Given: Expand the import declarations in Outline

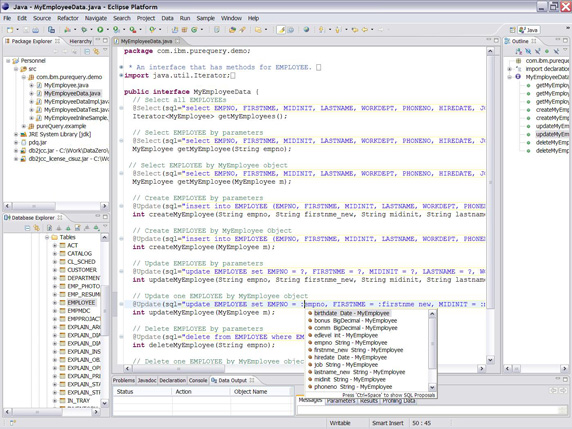Looking at the screenshot, I should (x=510, y=69).
